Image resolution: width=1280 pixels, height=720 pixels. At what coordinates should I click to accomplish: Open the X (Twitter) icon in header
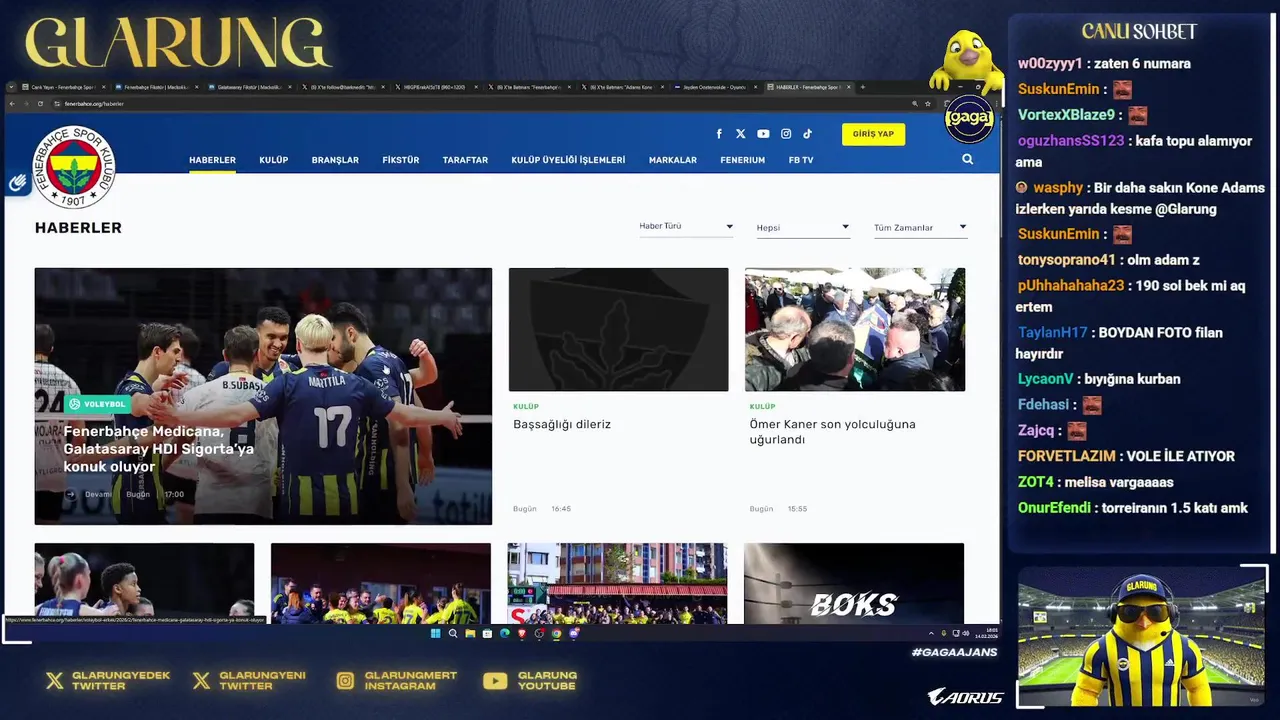pyautogui.click(x=741, y=134)
